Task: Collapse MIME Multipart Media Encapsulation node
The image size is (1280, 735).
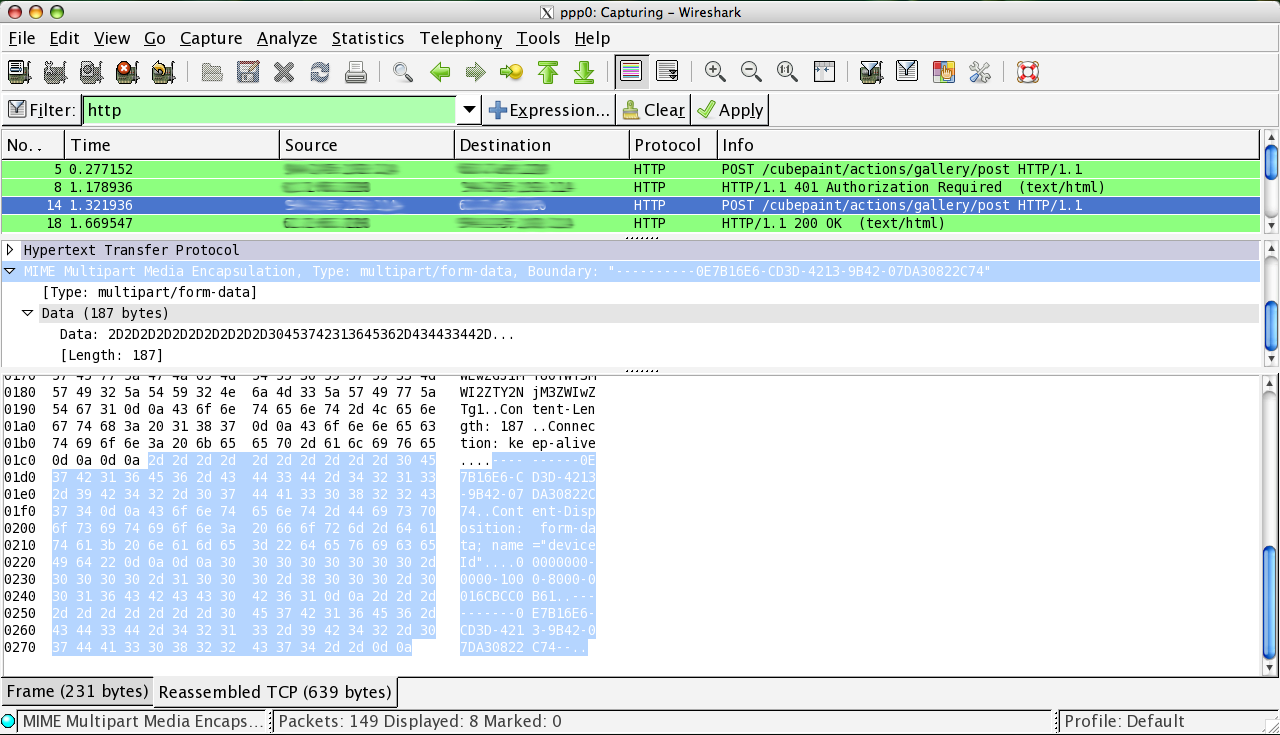Action: click(10, 271)
